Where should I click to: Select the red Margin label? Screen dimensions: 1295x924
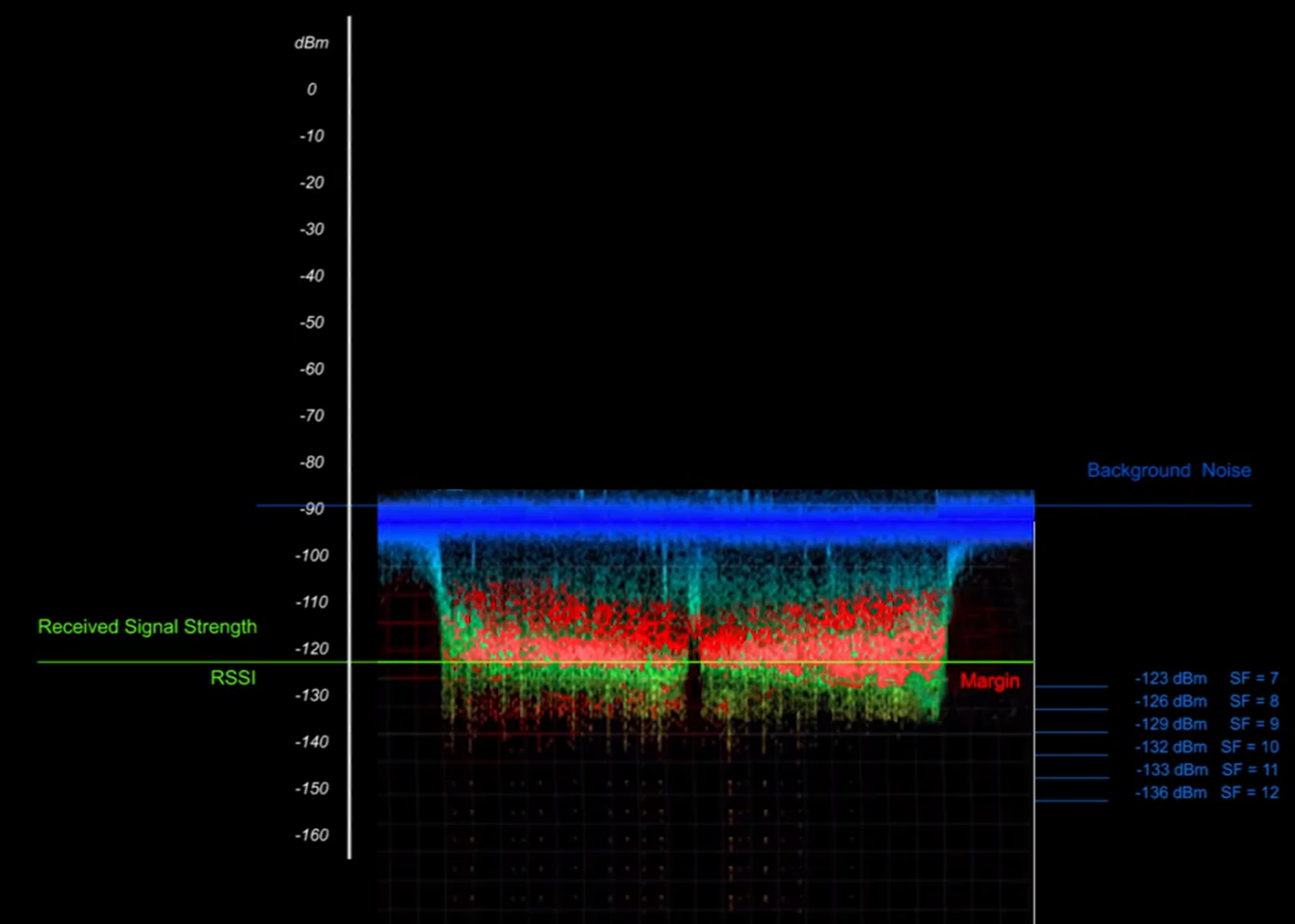point(989,681)
